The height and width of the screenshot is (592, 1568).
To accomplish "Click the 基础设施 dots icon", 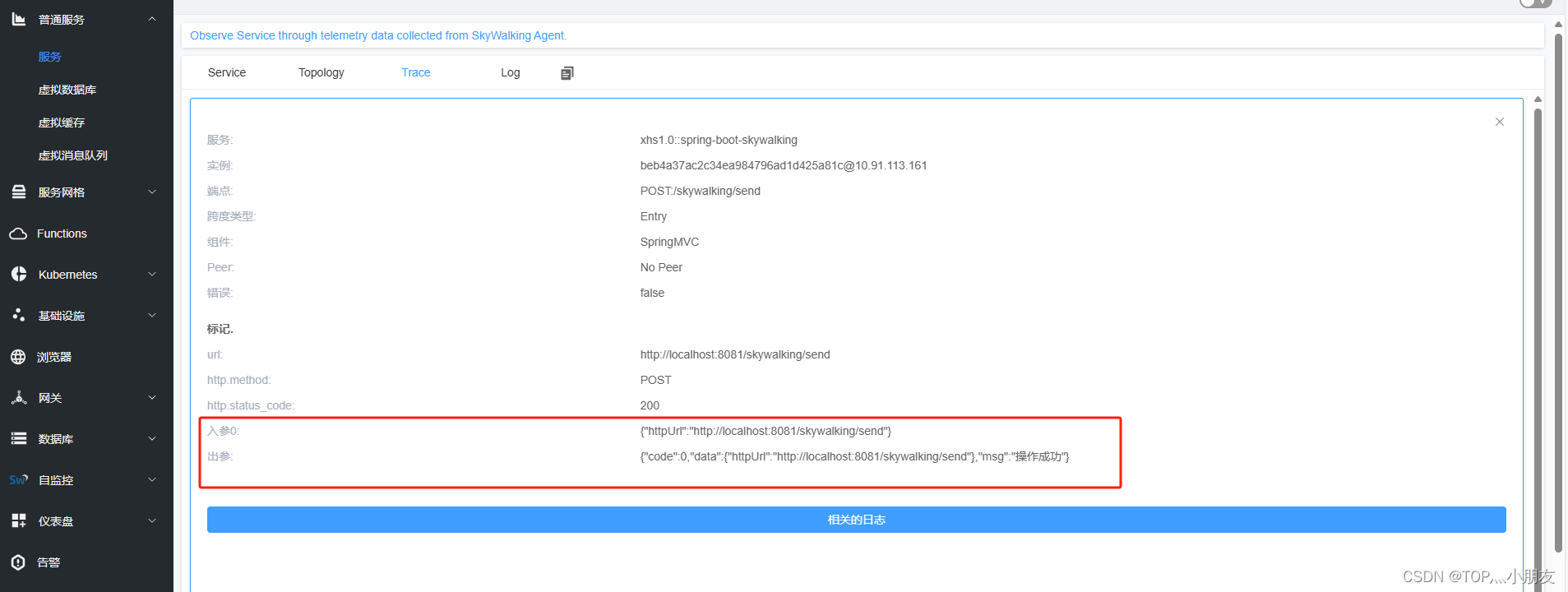I will click(18, 315).
